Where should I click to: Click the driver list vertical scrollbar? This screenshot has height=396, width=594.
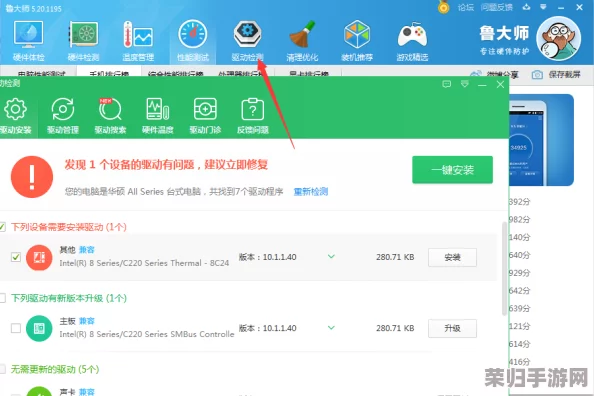pos(504,269)
